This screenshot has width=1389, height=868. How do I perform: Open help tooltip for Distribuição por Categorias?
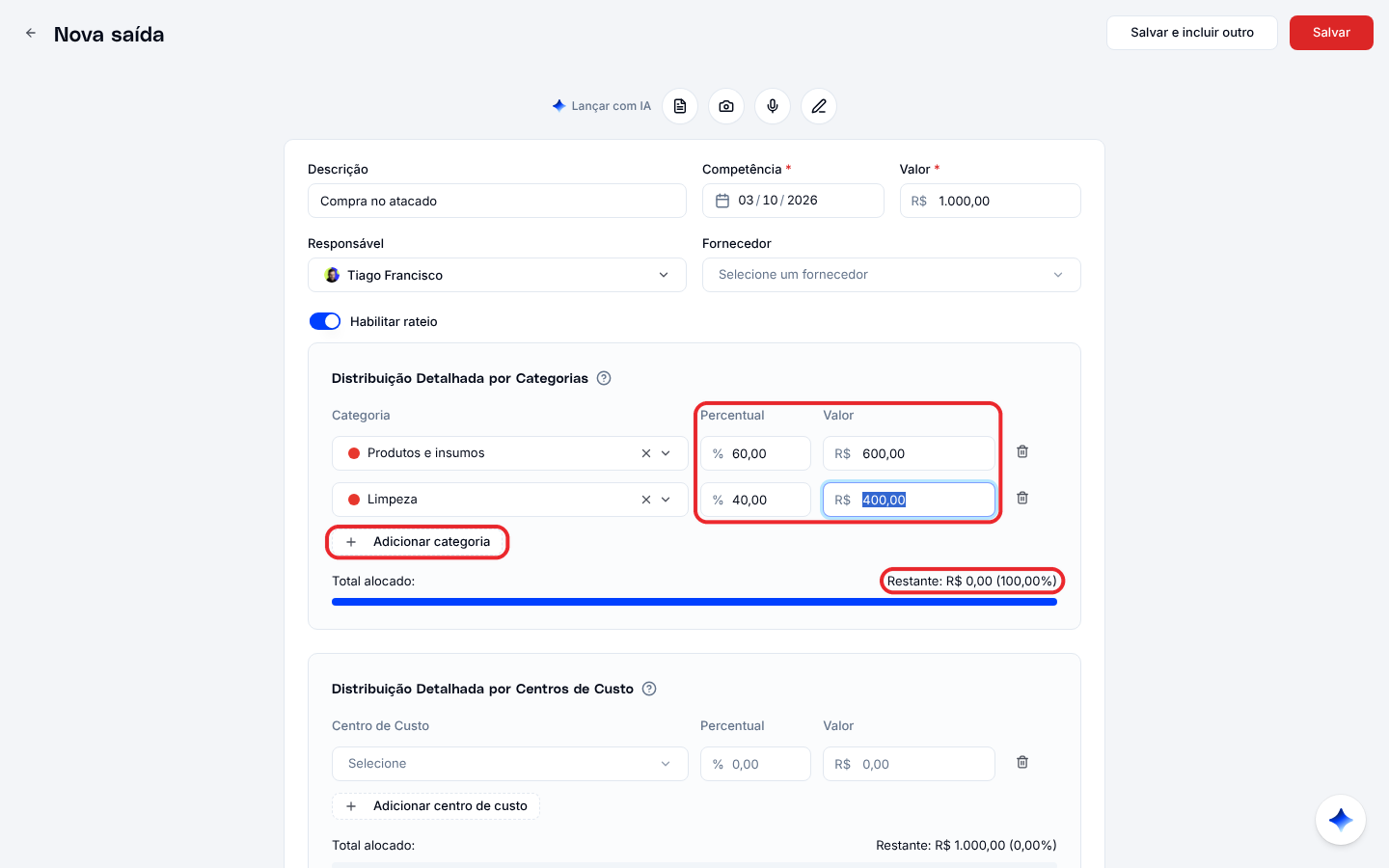(x=604, y=378)
